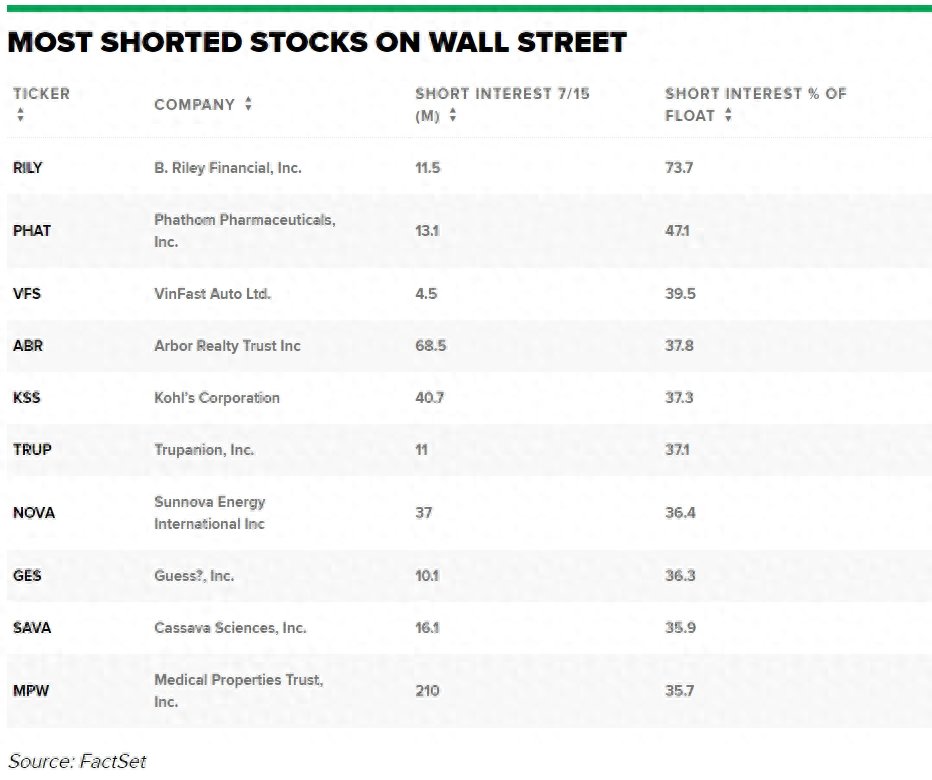Screen dimensions: 932x780
Task: Sort by Short Interest % of Float arrows
Action: click(x=729, y=115)
